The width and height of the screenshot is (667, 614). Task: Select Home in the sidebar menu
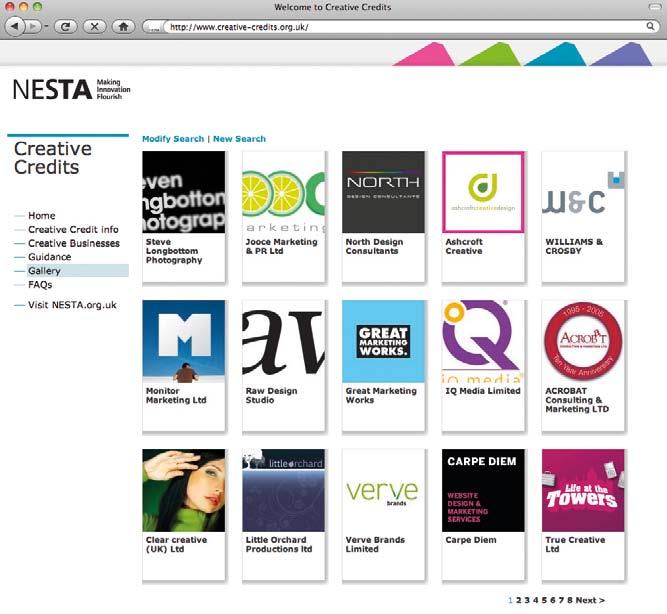tap(42, 215)
